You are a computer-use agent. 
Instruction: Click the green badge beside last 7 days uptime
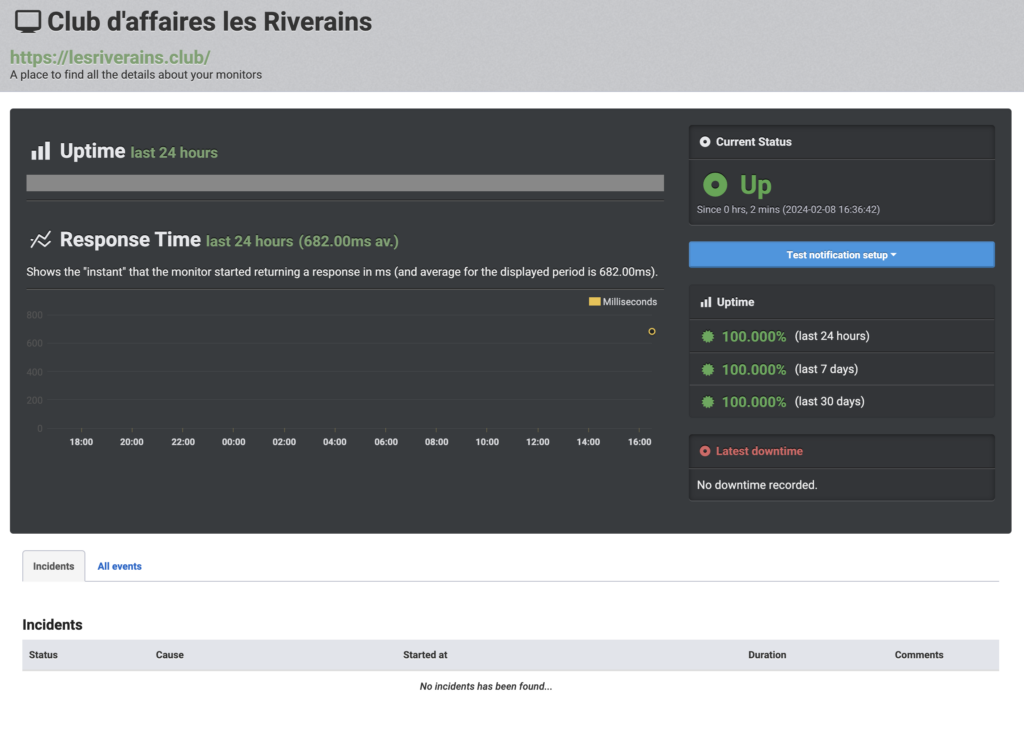pos(708,369)
